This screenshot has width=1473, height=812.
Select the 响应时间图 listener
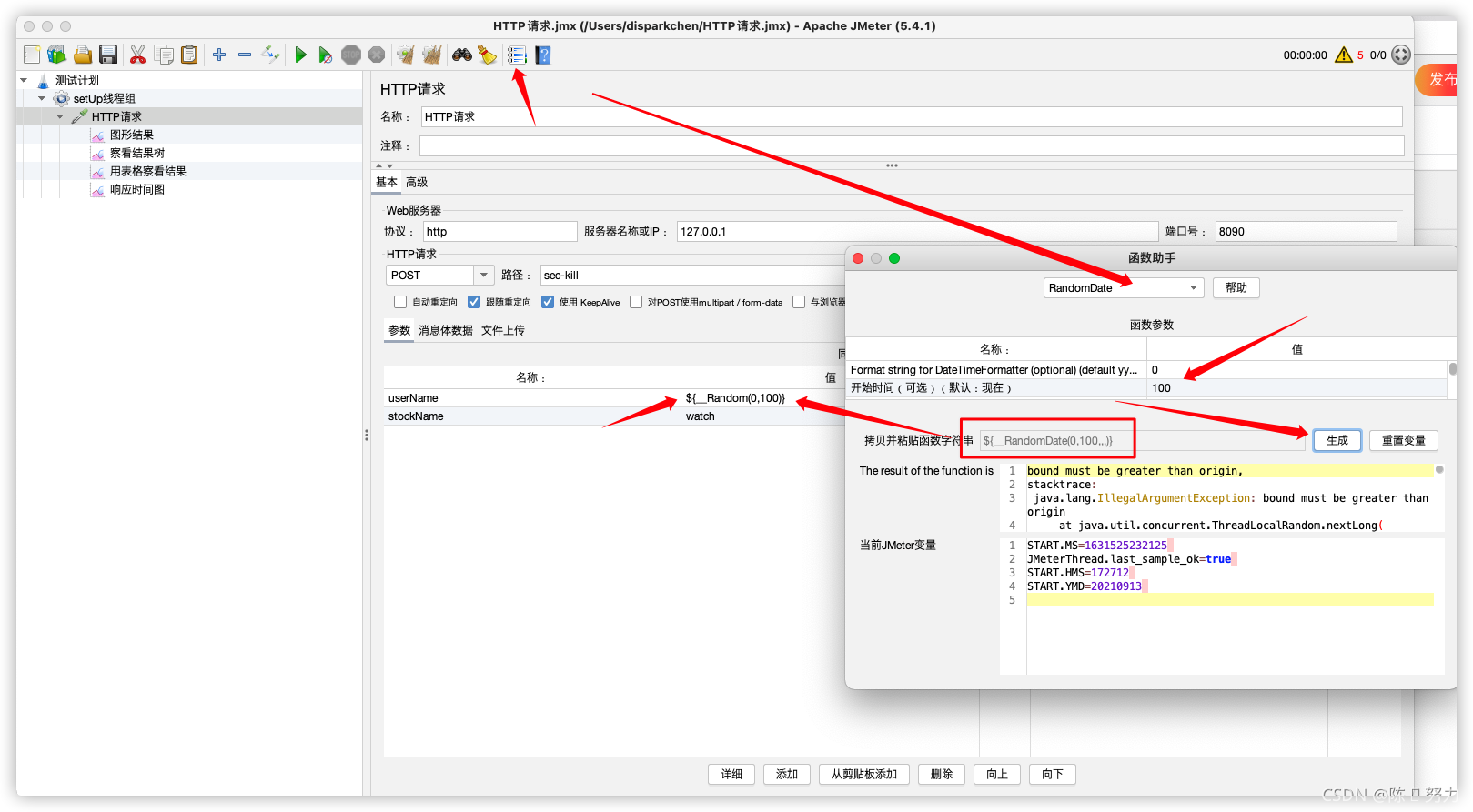click(x=136, y=189)
